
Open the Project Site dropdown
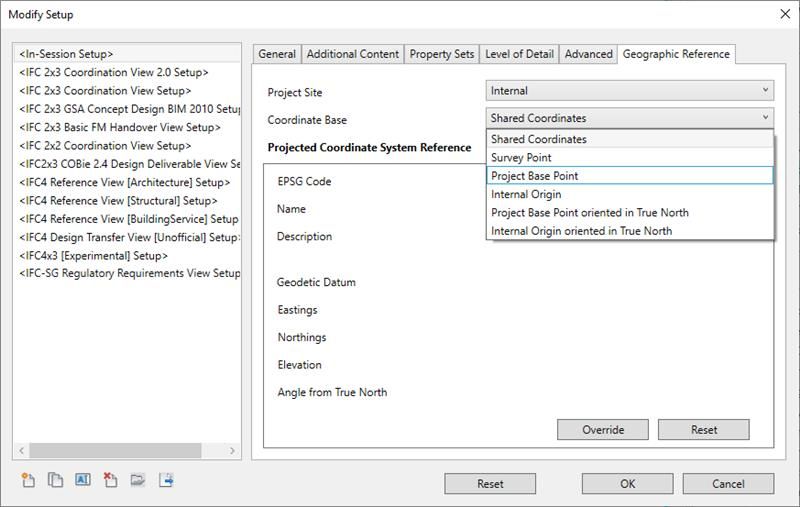click(630, 91)
